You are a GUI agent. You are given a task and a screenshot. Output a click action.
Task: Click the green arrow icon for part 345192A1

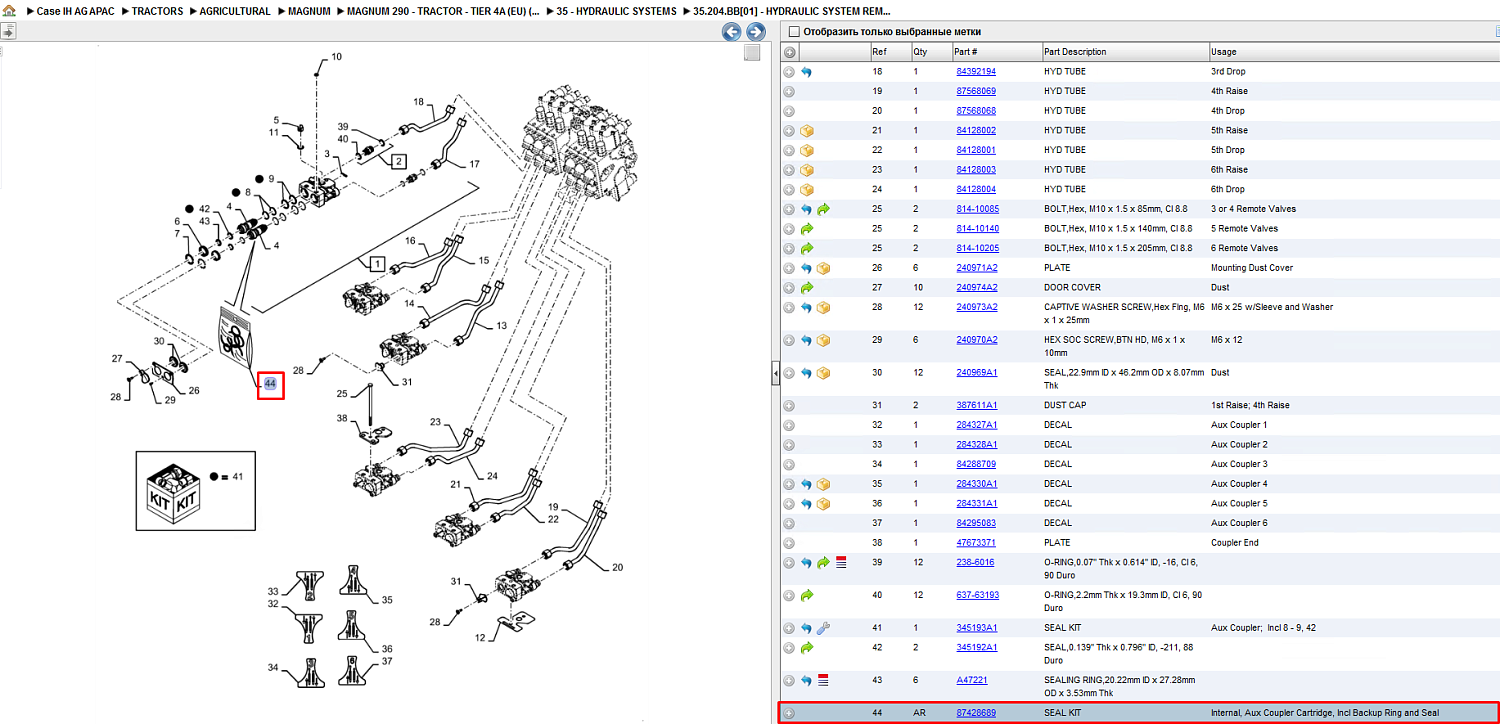click(x=806, y=647)
